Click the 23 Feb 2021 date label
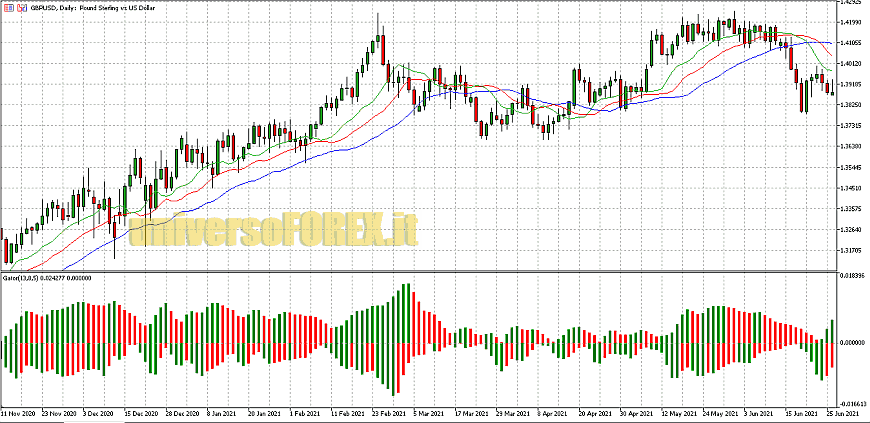 click(391, 413)
